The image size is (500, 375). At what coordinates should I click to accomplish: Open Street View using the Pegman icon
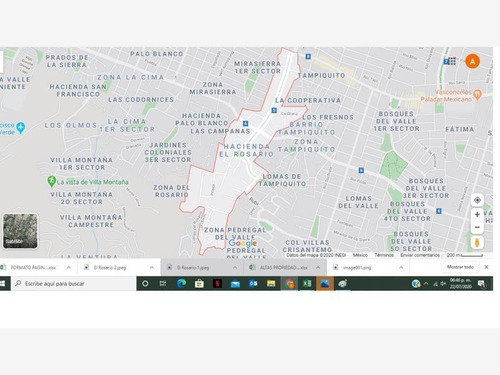point(477,243)
